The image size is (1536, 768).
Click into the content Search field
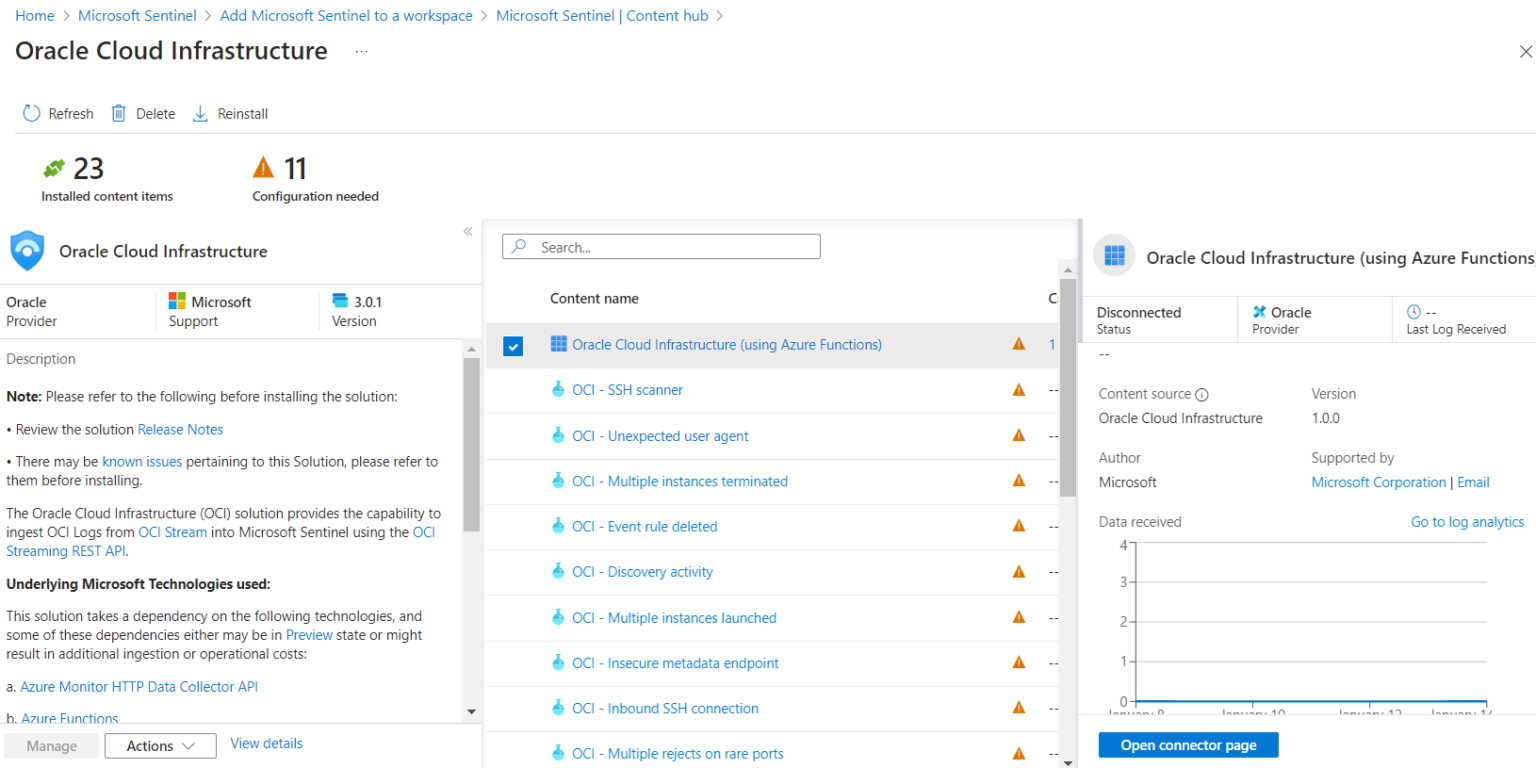point(670,247)
